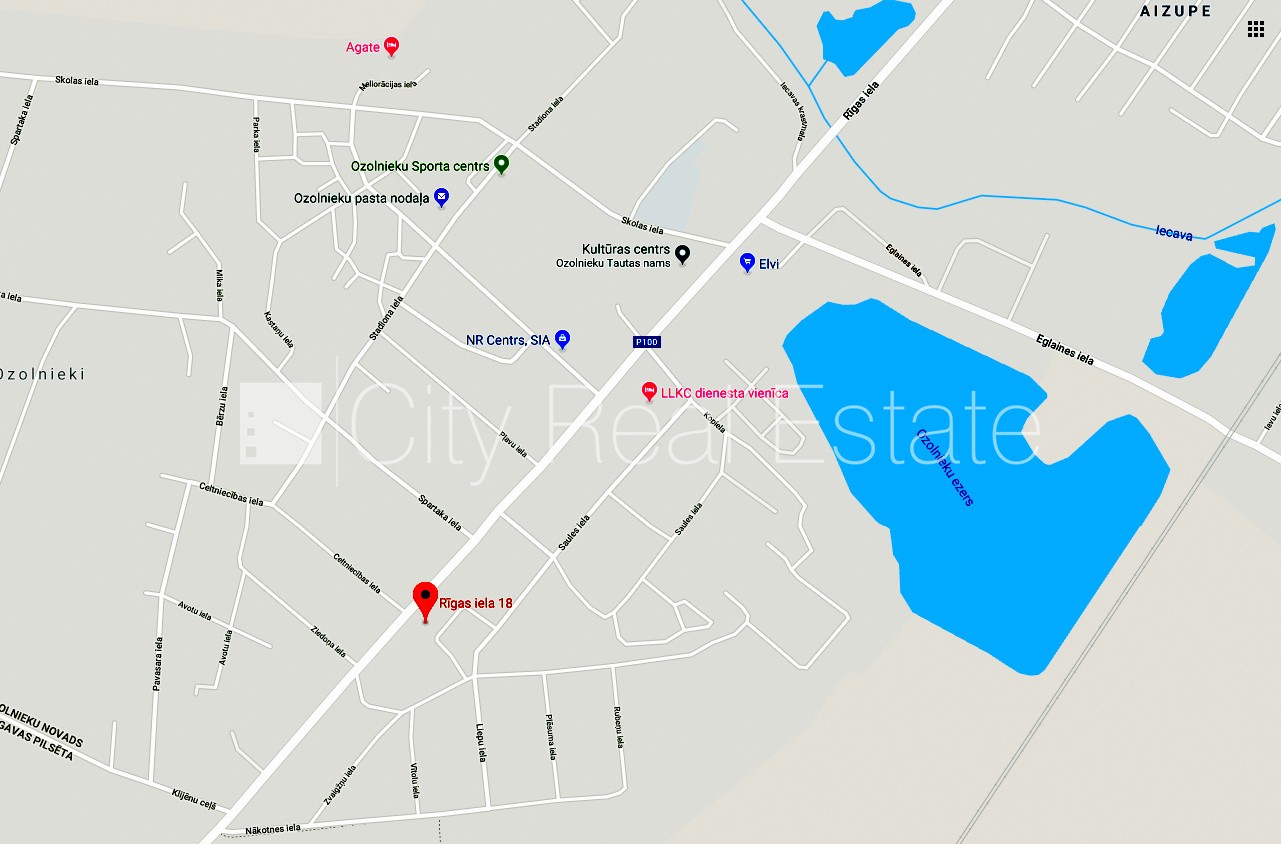Click the P100 road shield badge
The height and width of the screenshot is (844, 1281).
pyautogui.click(x=647, y=342)
